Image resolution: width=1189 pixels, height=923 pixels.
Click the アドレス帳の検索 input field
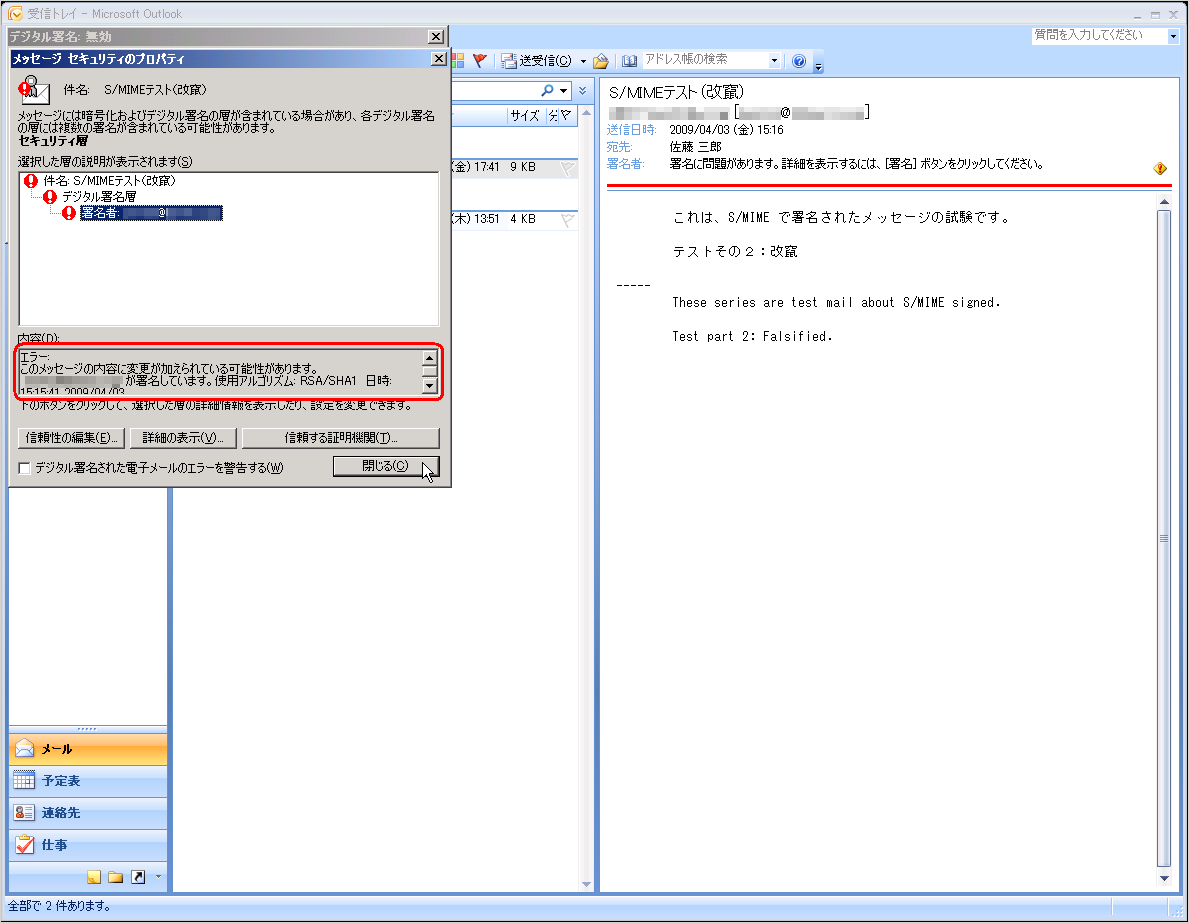[x=704, y=60]
